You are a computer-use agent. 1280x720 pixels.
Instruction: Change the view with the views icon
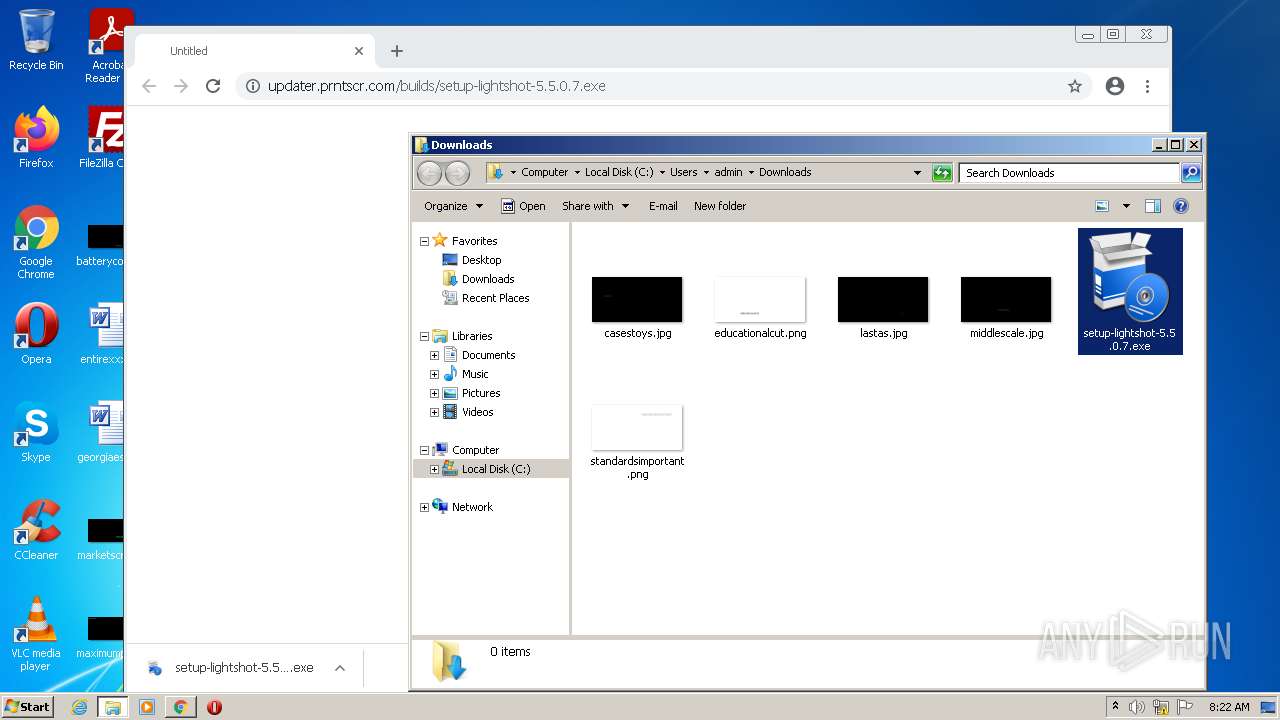pyautogui.click(x=1102, y=206)
